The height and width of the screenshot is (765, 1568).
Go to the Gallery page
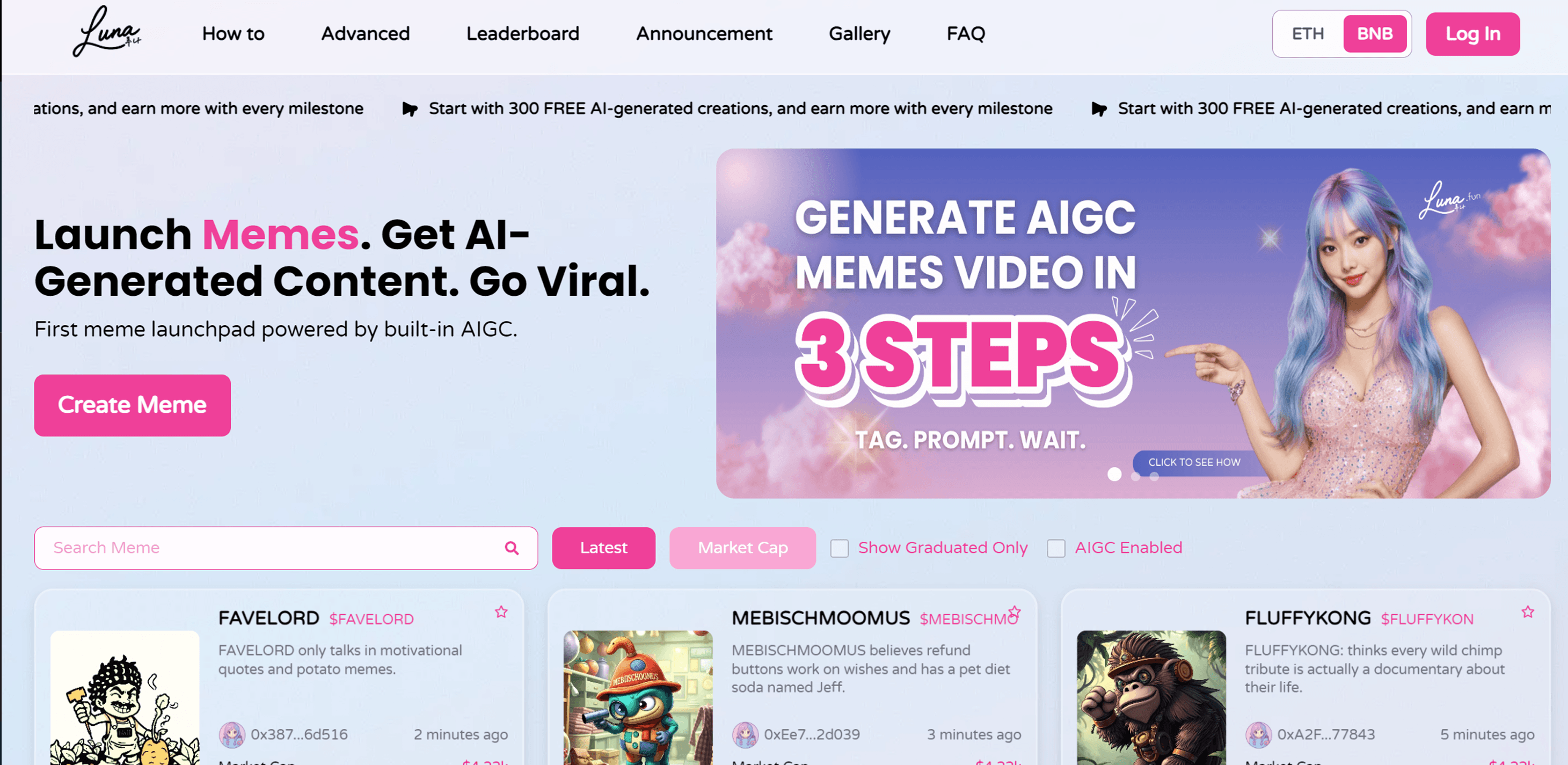click(859, 33)
